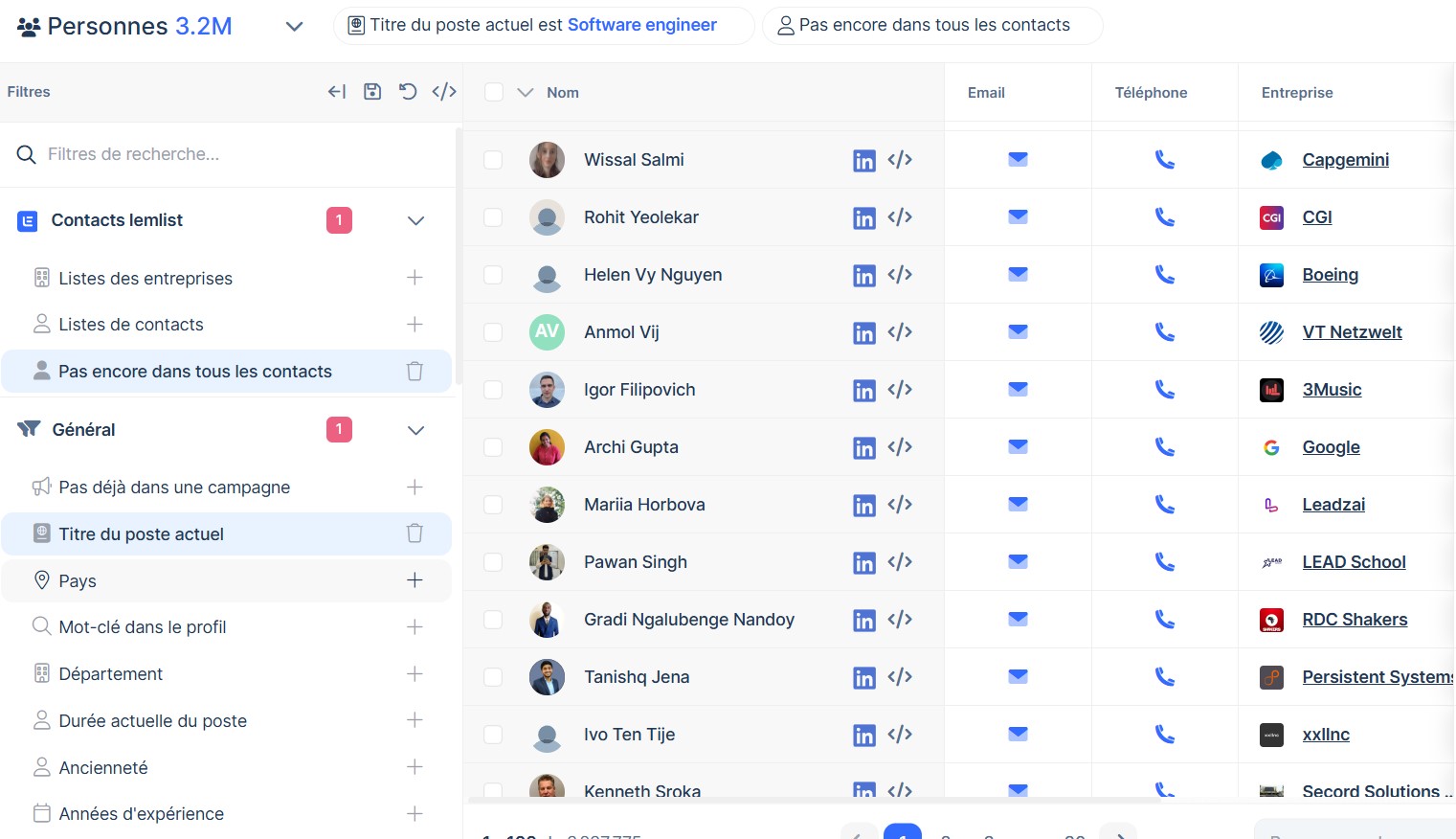The image size is (1456, 839).
Task: Click the filter search input field
Action: [230, 154]
